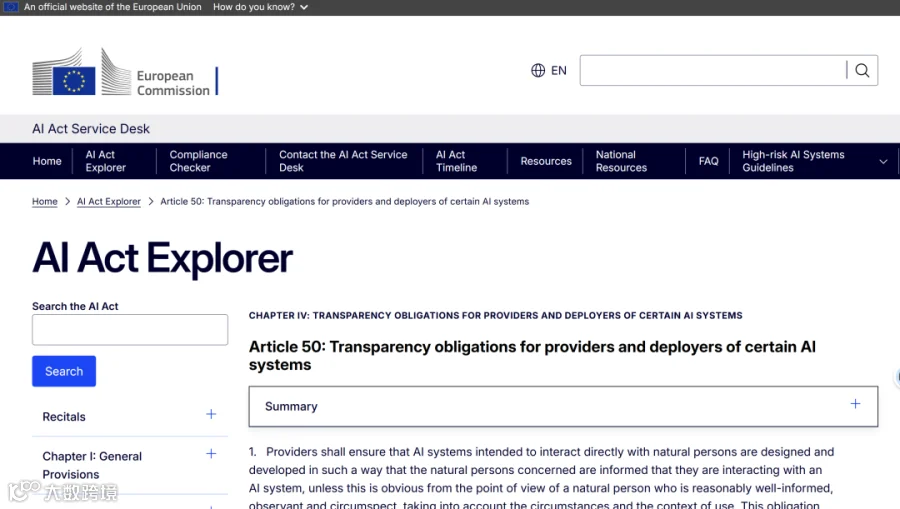This screenshot has height=509, width=900.
Task: Click the Article 50 heading text
Action: point(532,356)
